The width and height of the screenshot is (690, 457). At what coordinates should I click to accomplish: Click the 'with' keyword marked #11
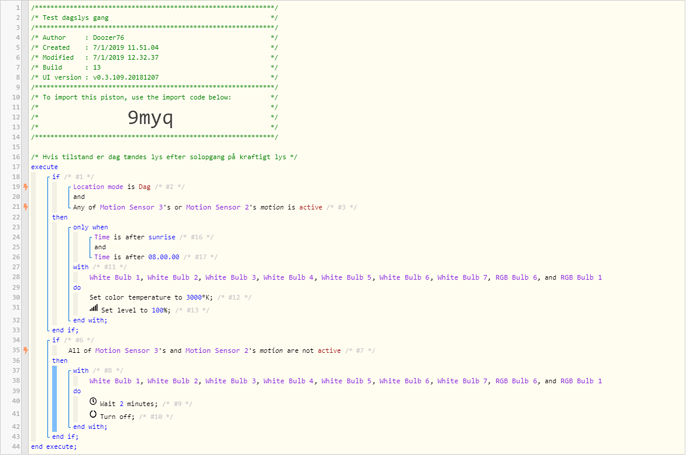click(x=81, y=267)
